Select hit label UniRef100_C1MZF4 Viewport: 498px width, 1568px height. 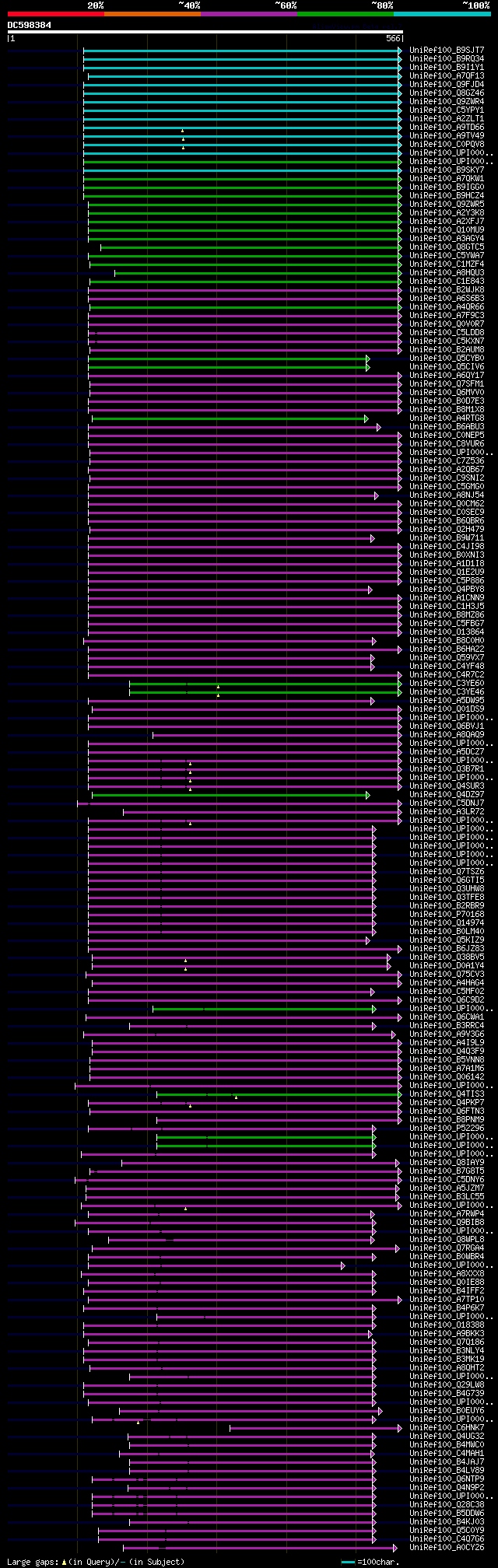pyautogui.click(x=447, y=264)
